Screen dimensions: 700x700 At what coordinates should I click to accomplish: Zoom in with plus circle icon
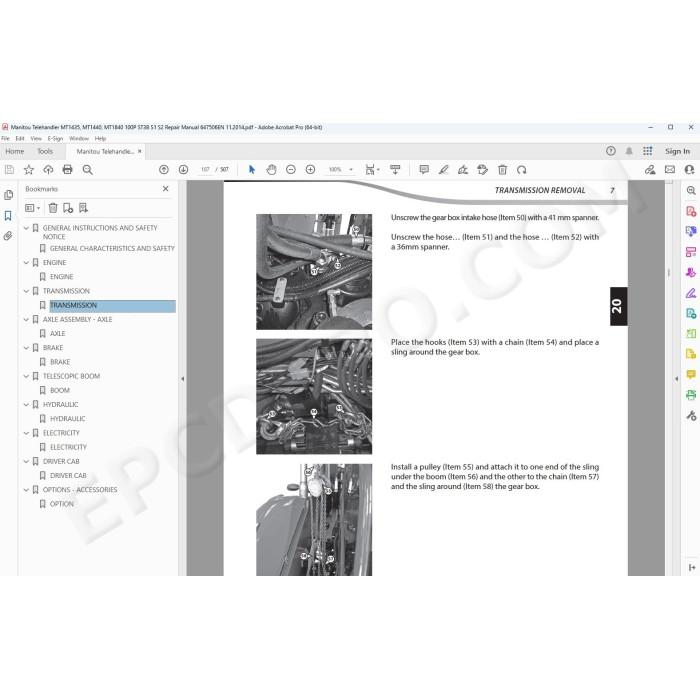pyautogui.click(x=310, y=170)
